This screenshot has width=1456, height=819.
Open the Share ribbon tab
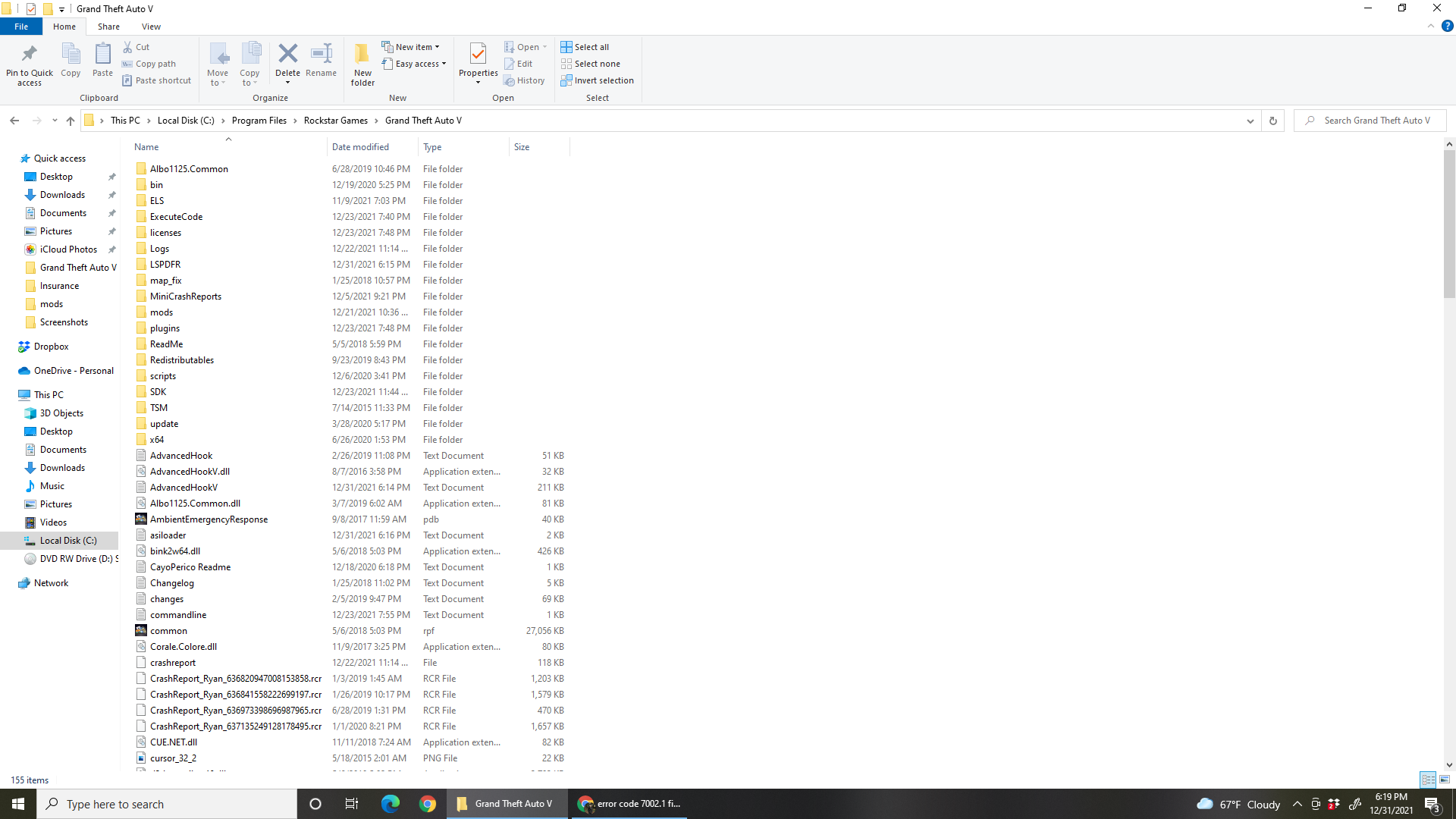click(x=108, y=27)
